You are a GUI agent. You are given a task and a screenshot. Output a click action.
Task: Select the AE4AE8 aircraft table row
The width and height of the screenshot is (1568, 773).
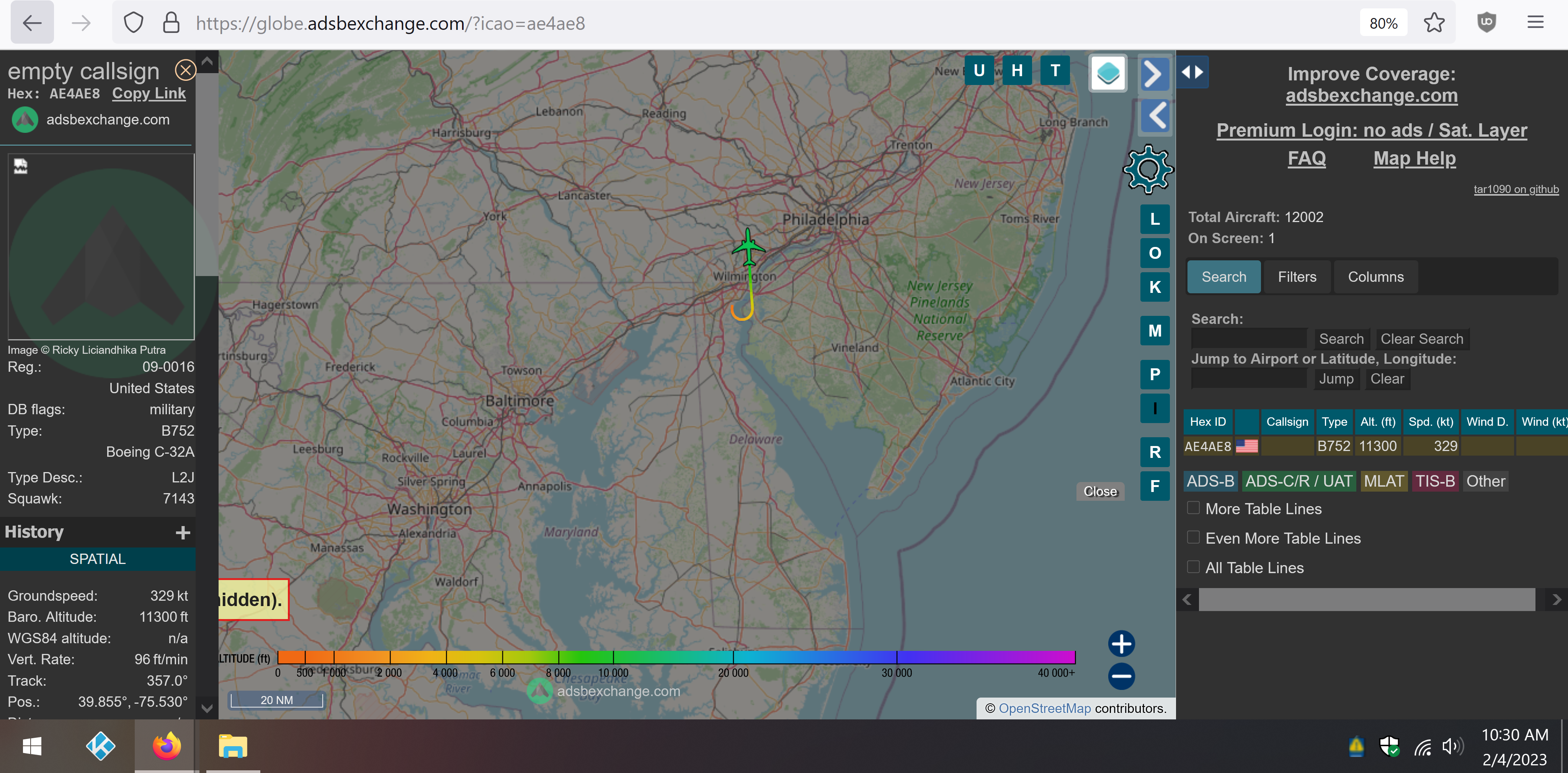click(x=1376, y=446)
